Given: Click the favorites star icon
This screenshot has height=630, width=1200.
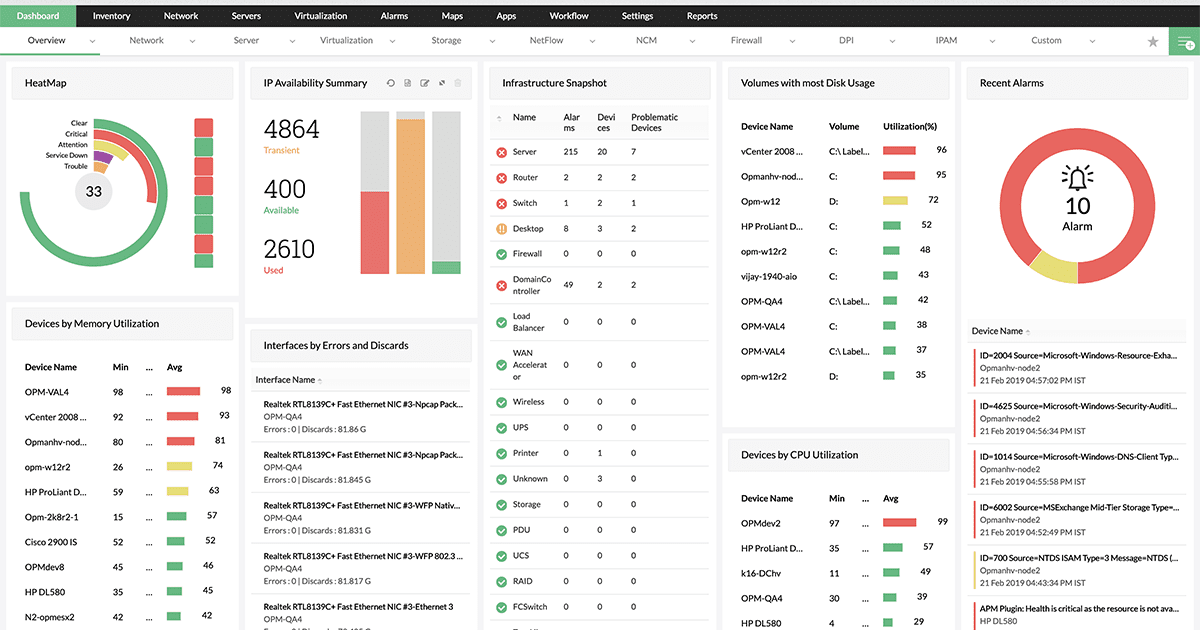Looking at the screenshot, I should click(x=1153, y=42).
